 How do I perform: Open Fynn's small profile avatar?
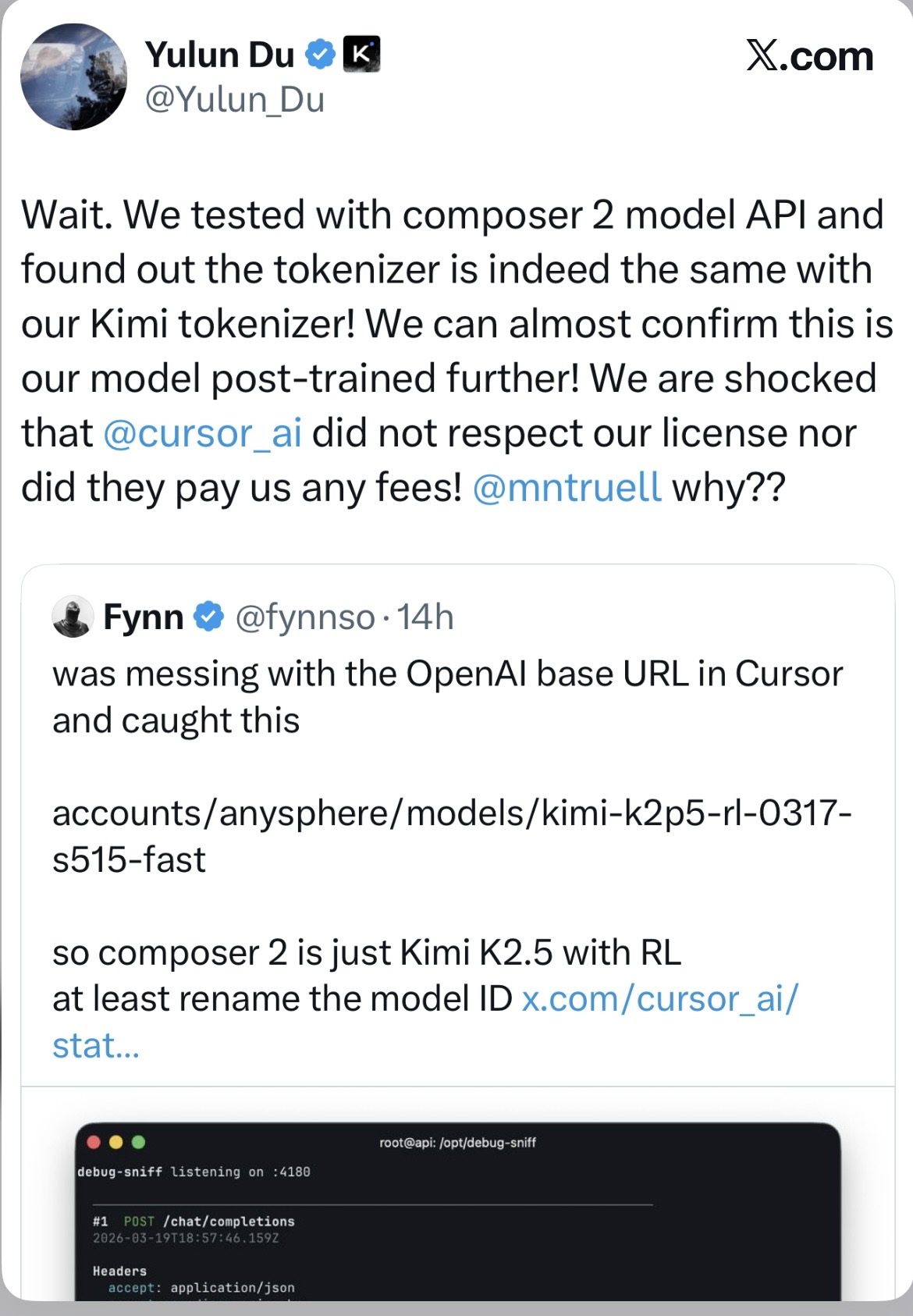tap(73, 617)
